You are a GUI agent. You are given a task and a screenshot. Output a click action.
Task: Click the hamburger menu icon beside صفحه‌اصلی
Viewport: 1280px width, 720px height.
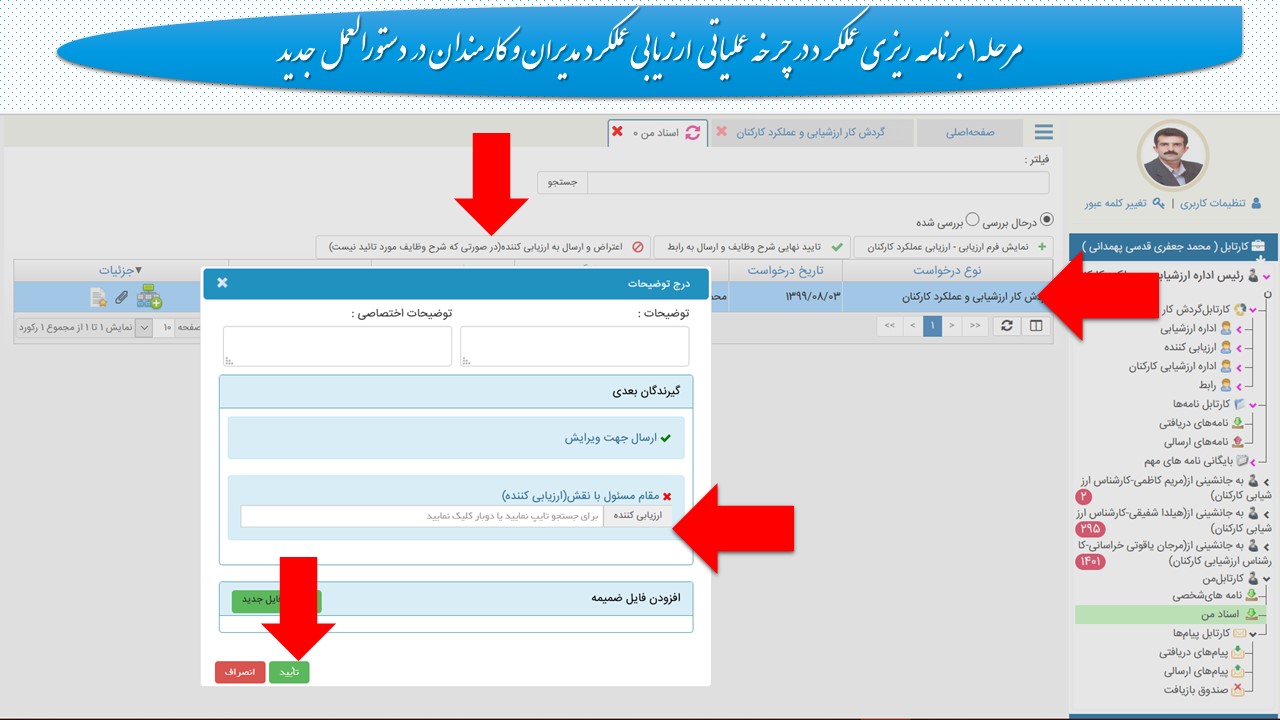point(1044,133)
